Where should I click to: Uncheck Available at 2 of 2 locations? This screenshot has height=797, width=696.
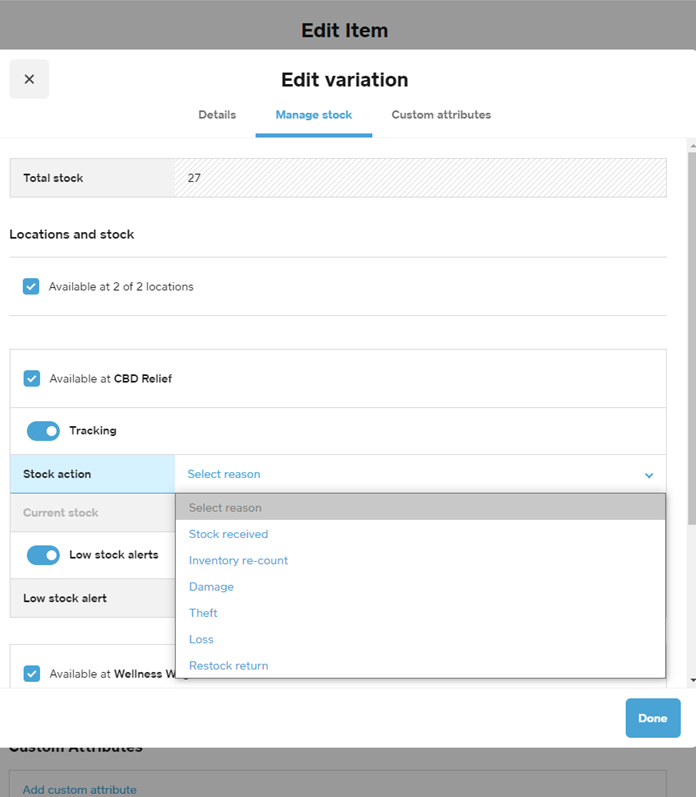[x=31, y=287]
